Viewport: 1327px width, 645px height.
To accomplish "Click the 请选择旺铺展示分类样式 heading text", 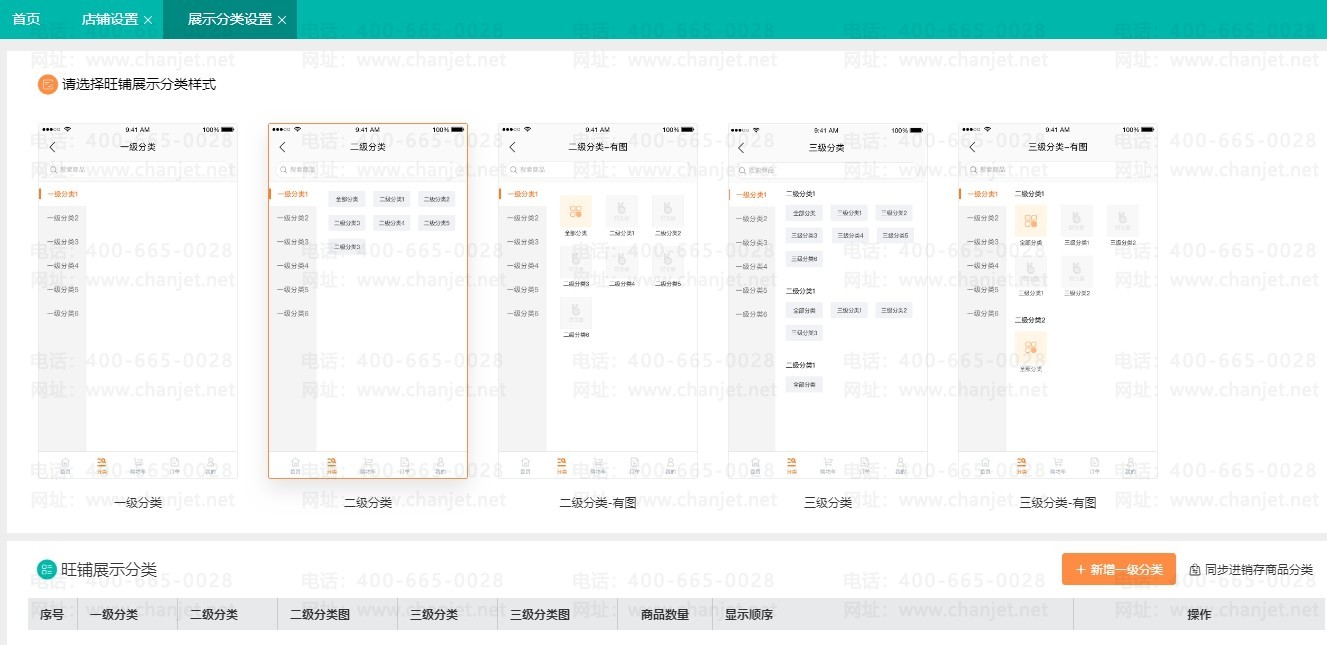I will (139, 84).
